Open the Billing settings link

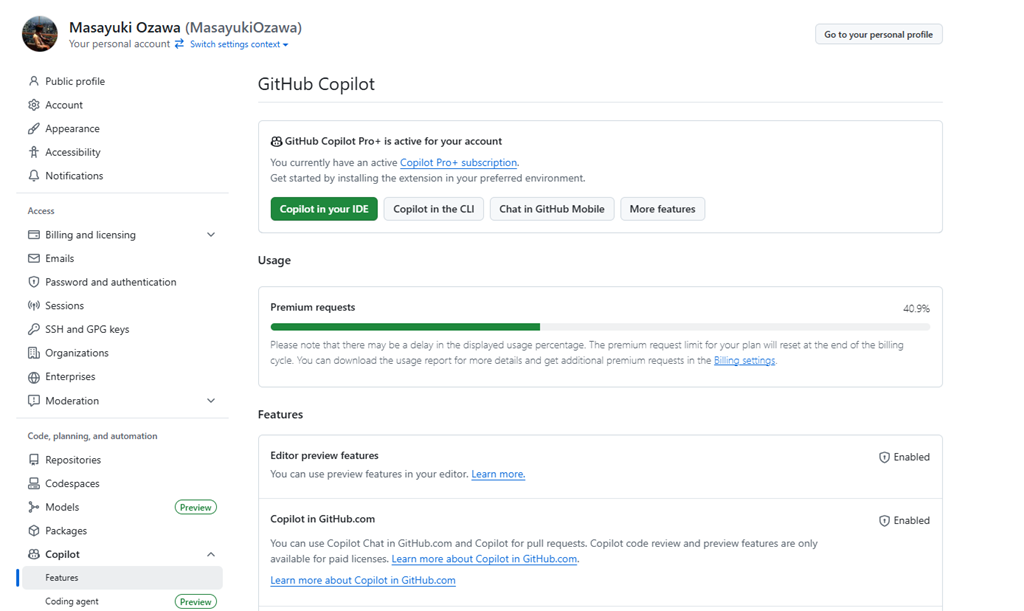click(x=744, y=360)
